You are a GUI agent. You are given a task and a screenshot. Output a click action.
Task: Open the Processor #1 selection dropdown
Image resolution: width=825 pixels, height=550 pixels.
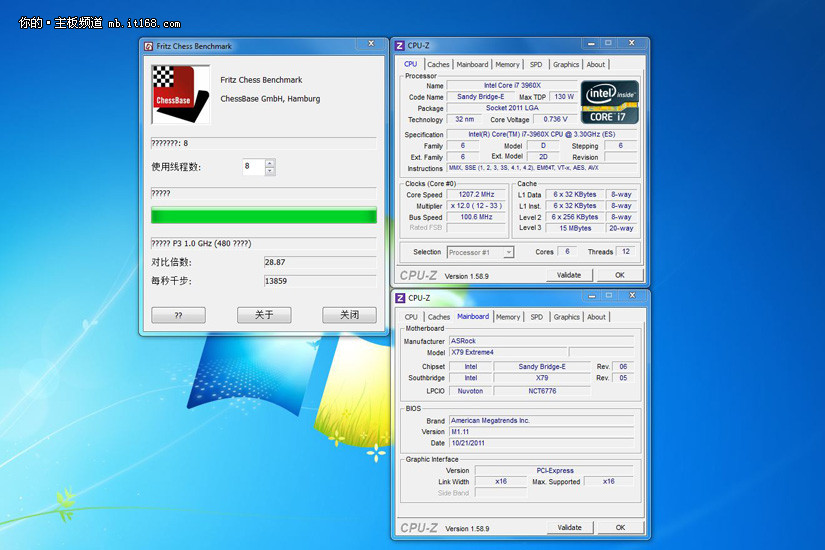(x=480, y=252)
